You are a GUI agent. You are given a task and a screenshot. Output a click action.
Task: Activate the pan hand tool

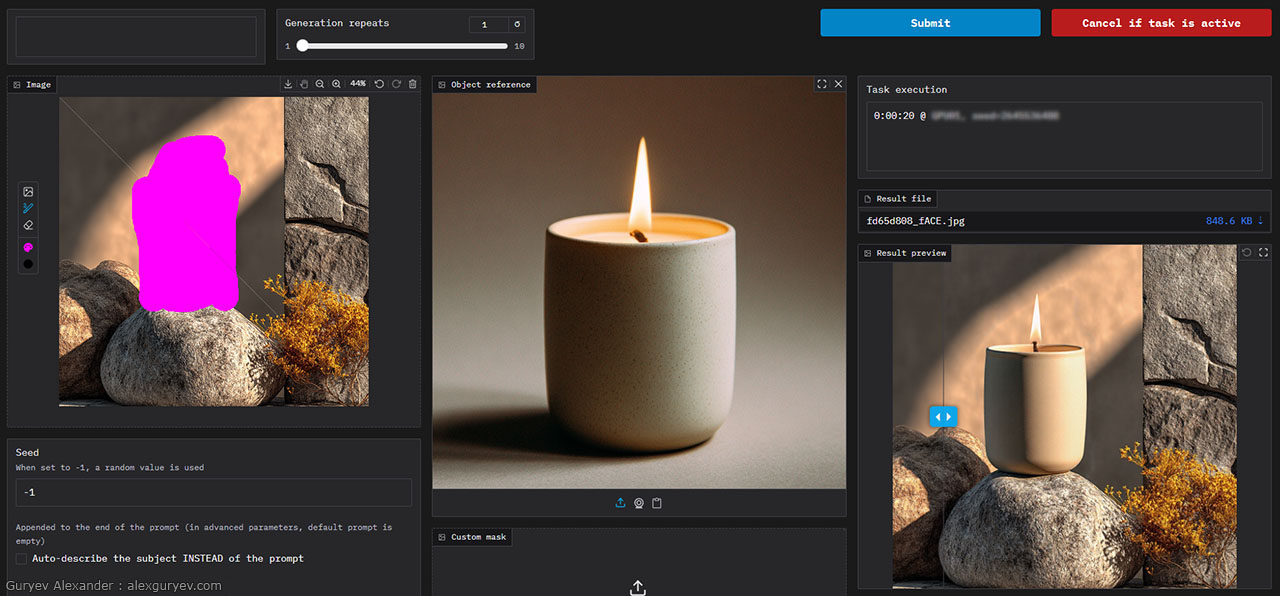click(x=304, y=84)
